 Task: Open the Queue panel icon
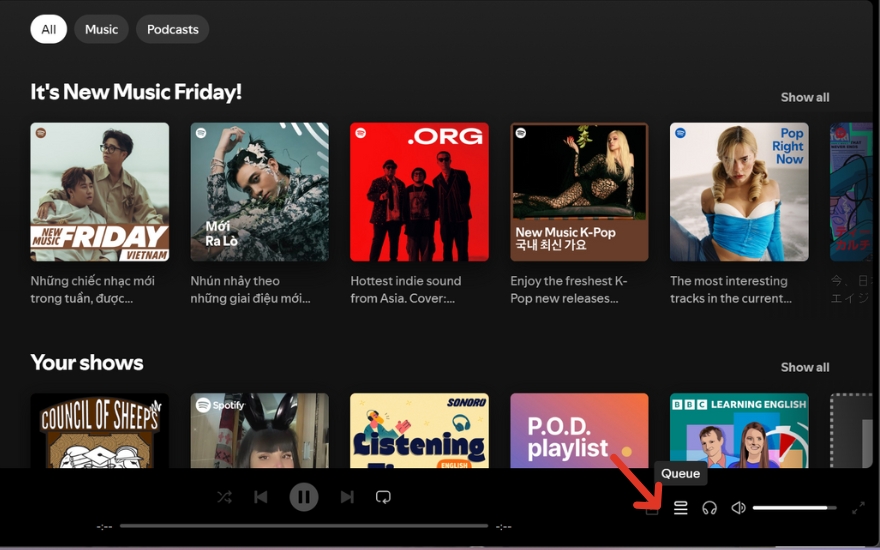680,508
